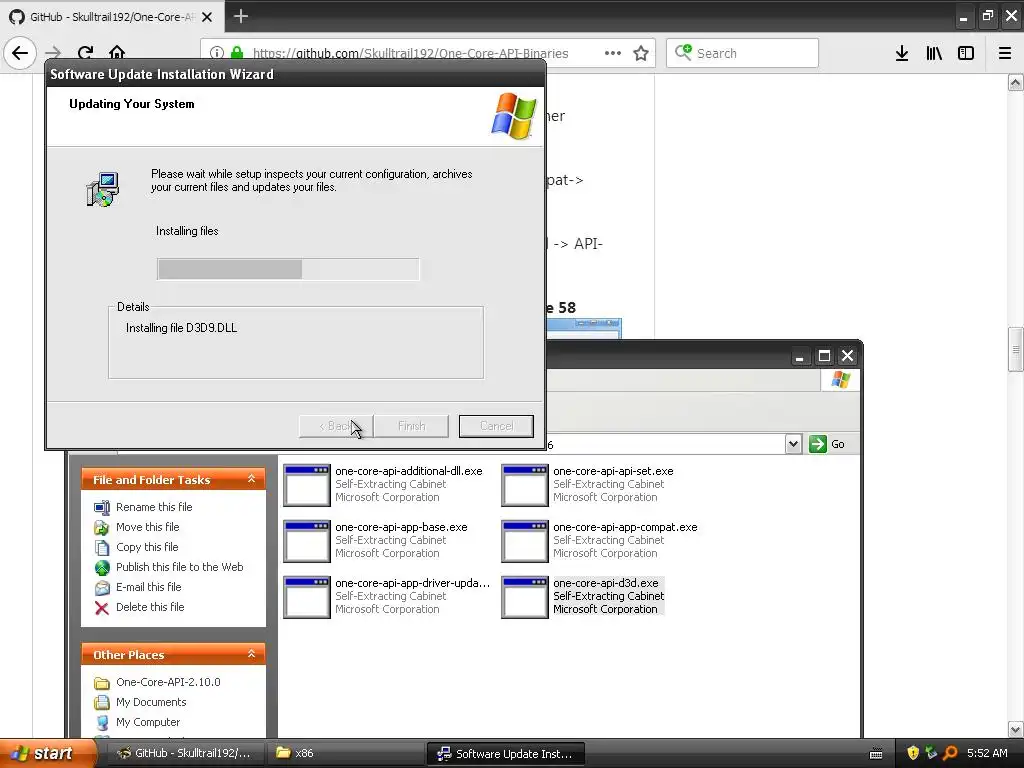Minimize the x86 Explorer window

coord(799,356)
